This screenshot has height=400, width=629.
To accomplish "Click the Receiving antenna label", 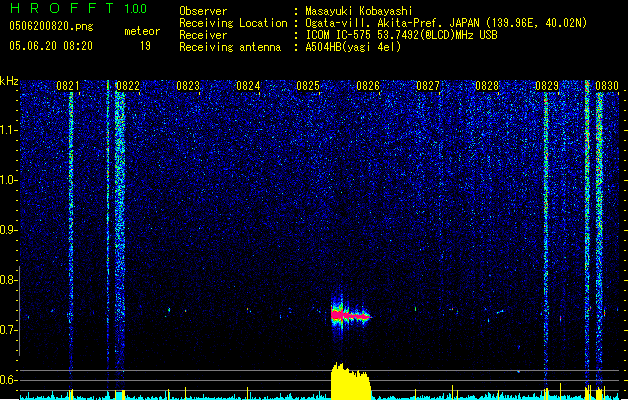I will 230,47.
